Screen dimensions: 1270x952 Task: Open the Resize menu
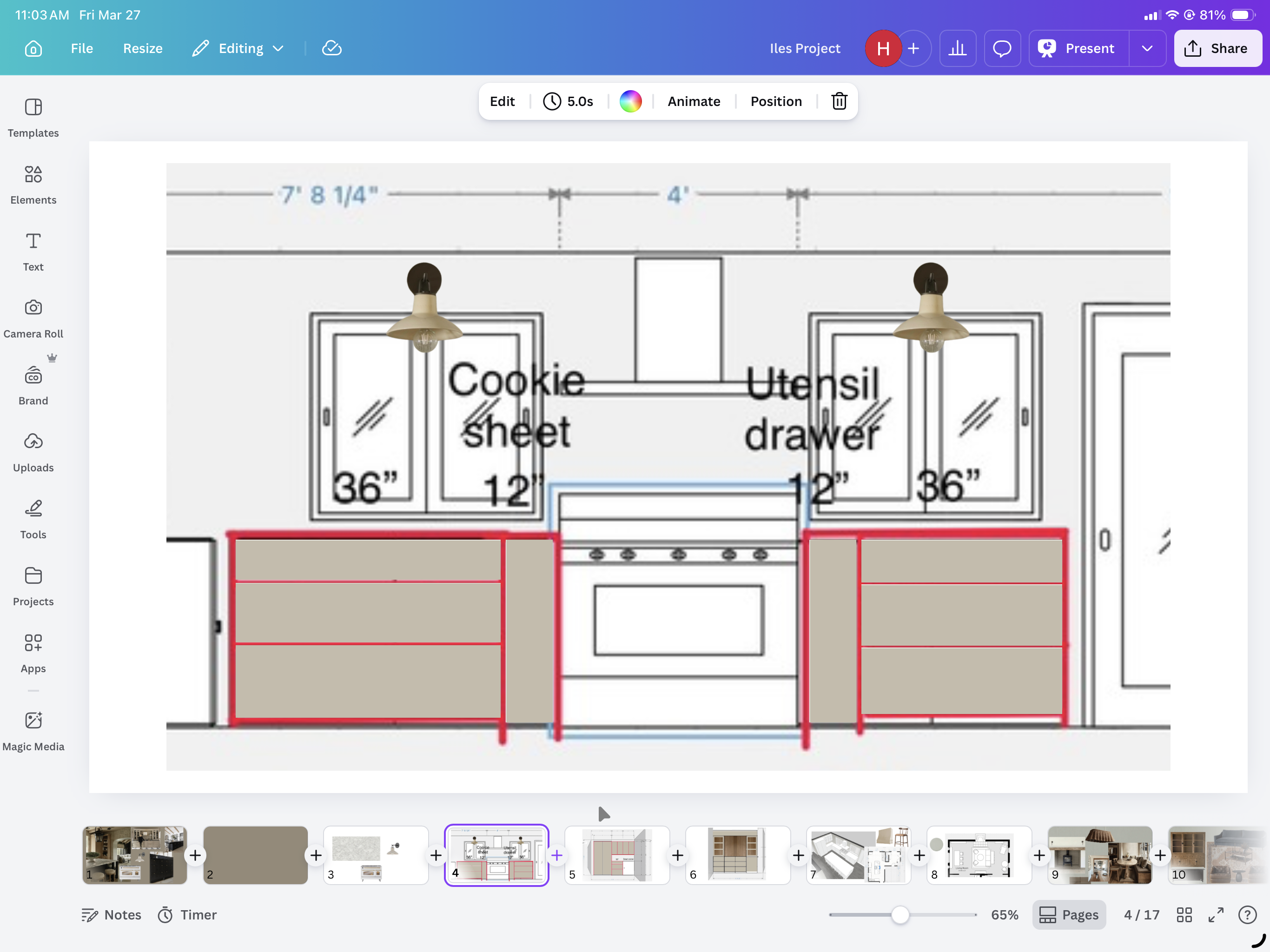[142, 48]
